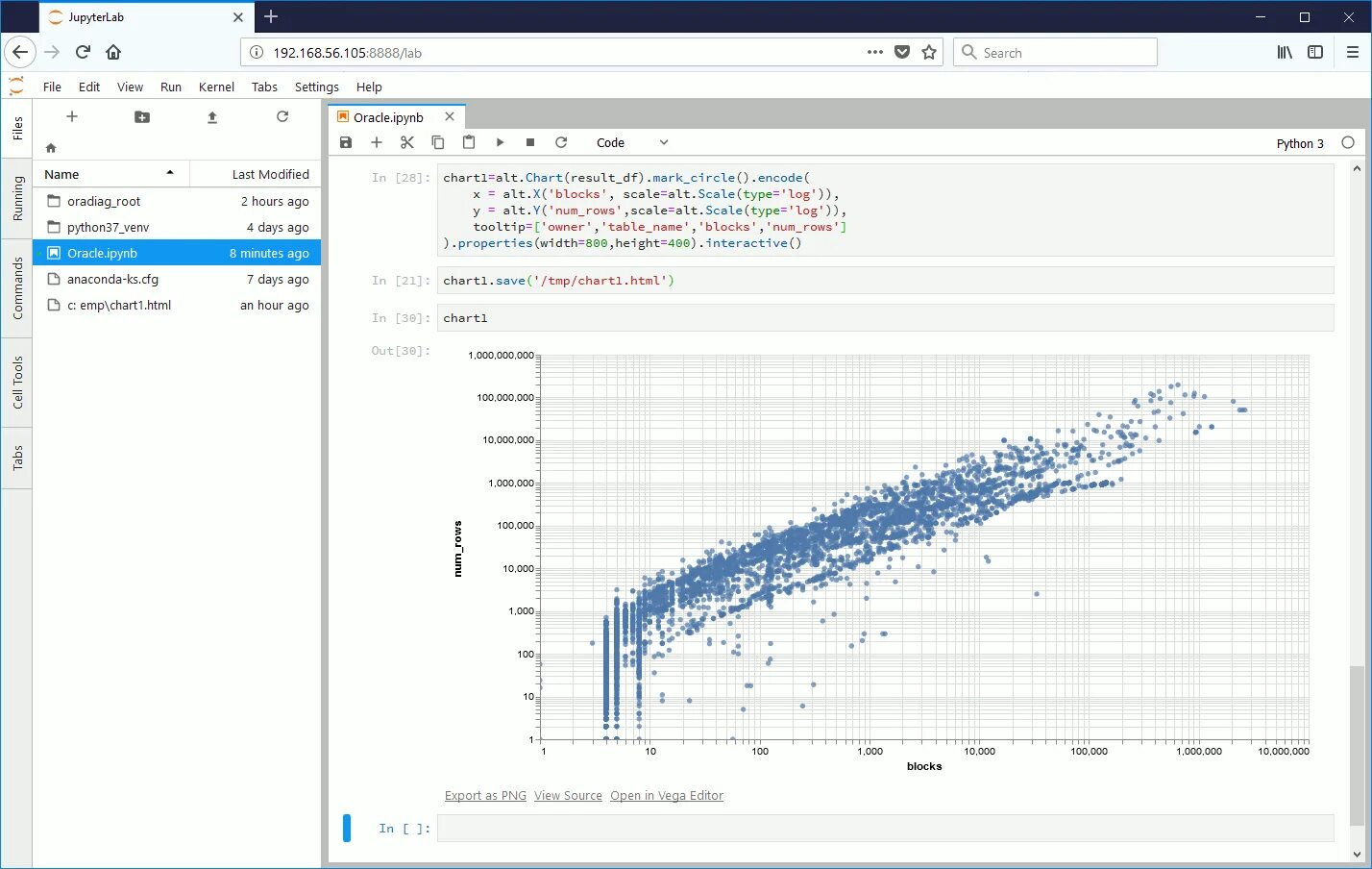
Task: Click the Open in Vega Editor link
Action: 667,795
